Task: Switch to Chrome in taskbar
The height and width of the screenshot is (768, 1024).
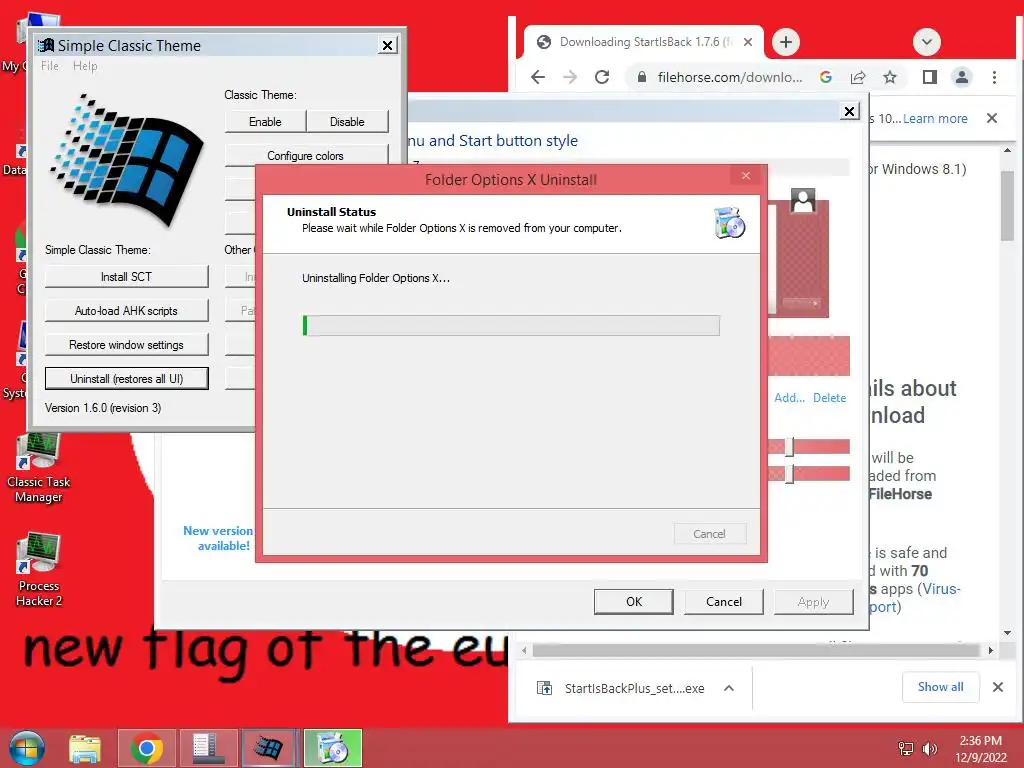Action: click(x=146, y=748)
